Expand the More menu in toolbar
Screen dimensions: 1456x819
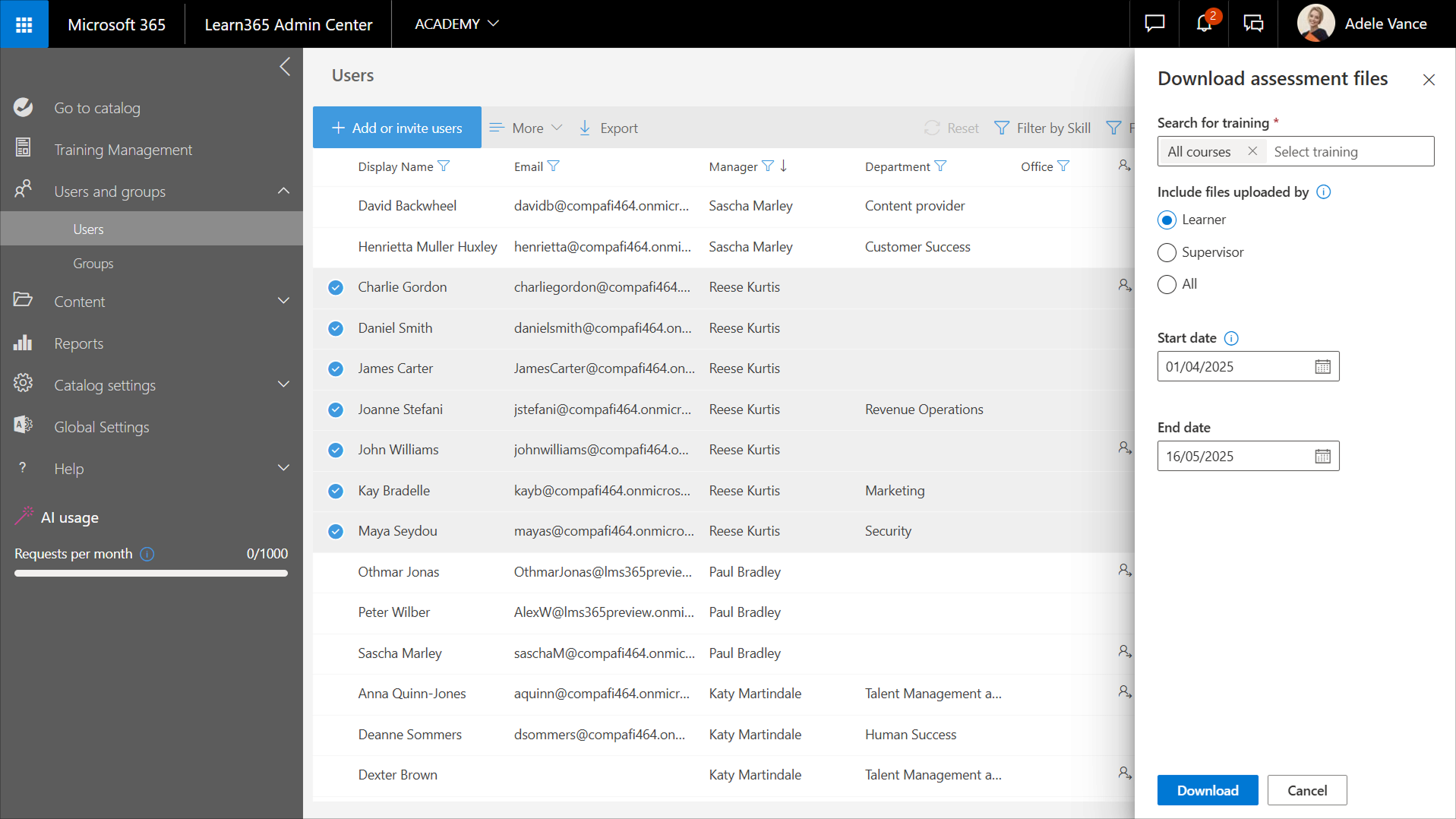click(x=526, y=128)
